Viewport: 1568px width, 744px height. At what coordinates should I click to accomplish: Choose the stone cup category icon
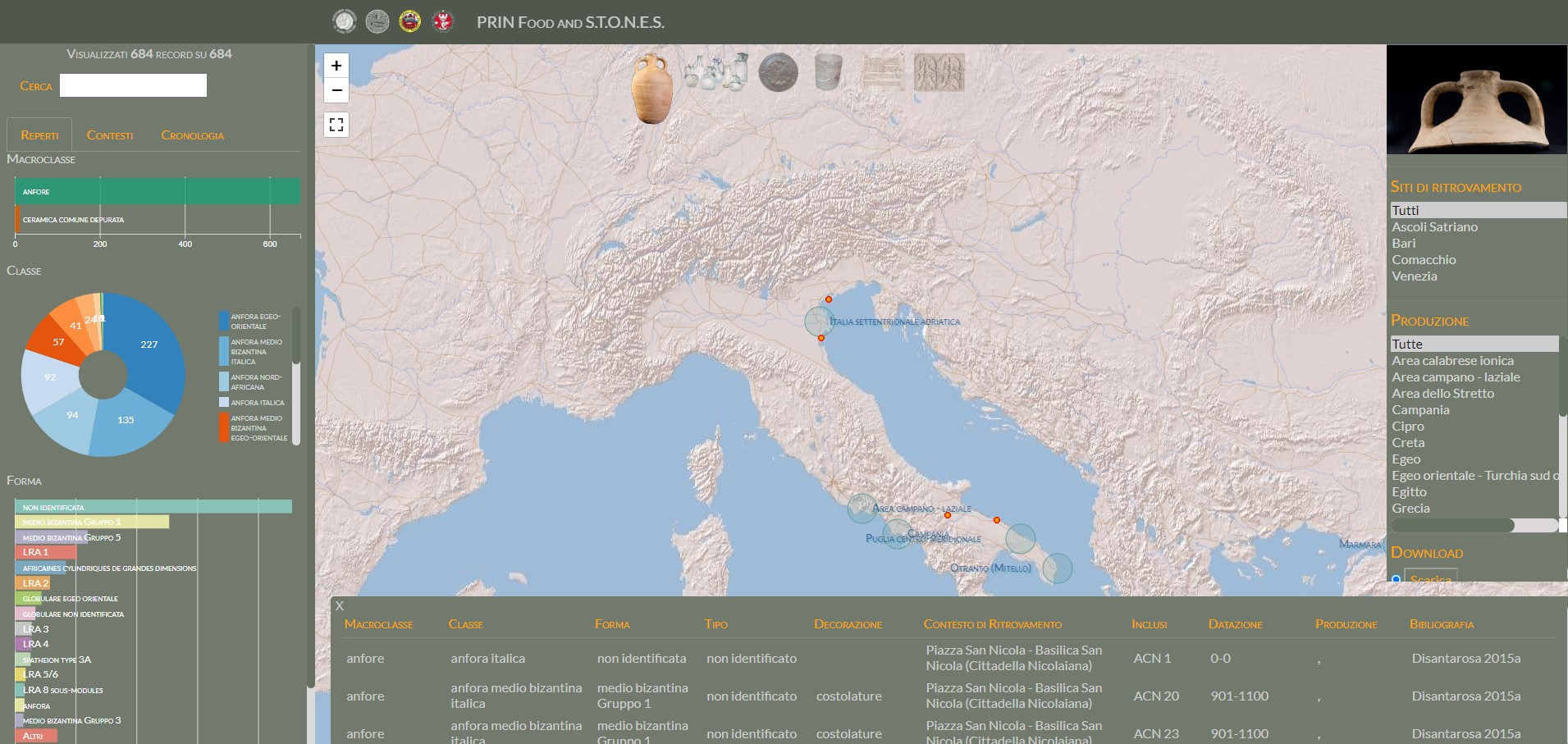coord(829,72)
